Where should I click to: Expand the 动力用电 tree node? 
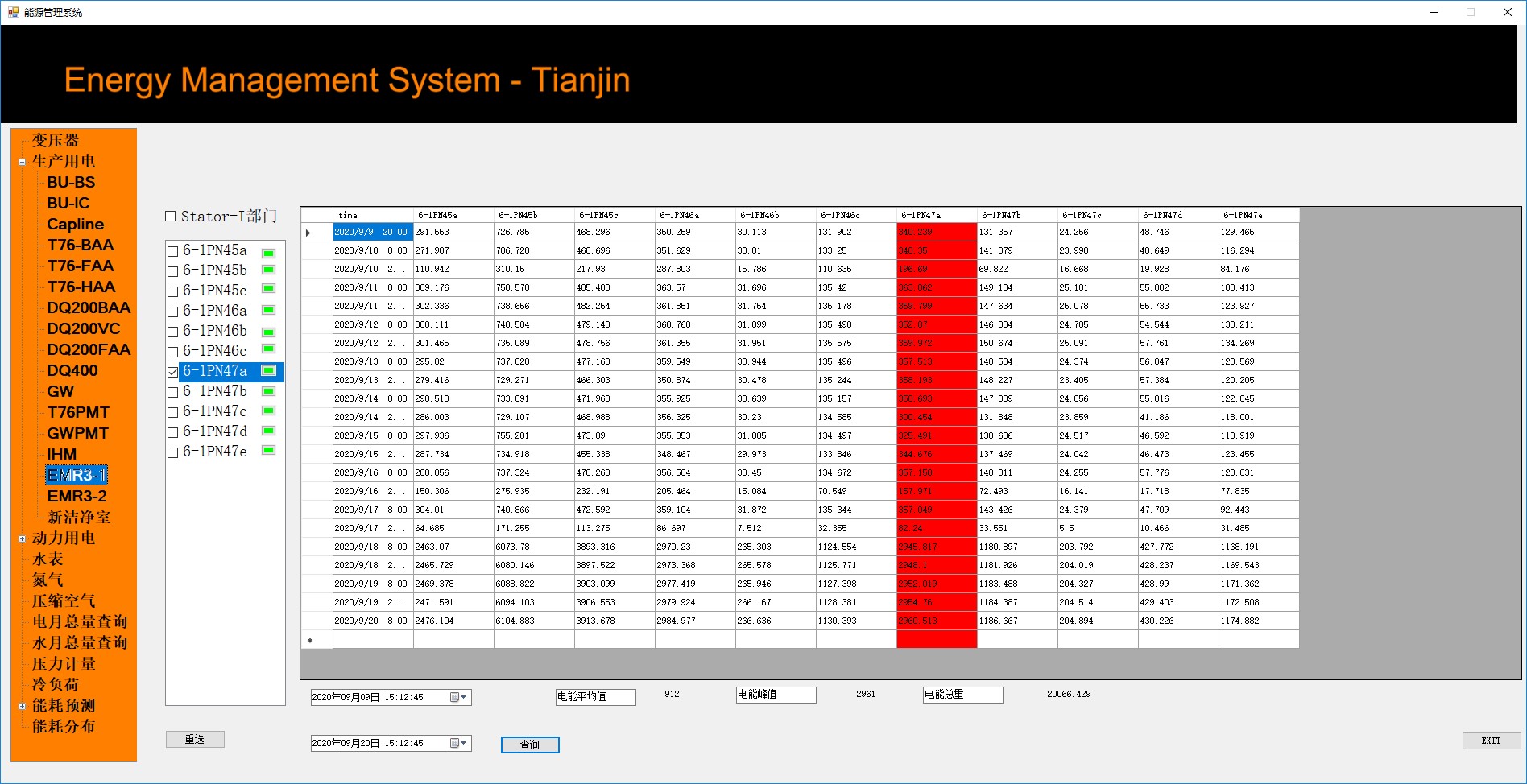tap(22, 538)
